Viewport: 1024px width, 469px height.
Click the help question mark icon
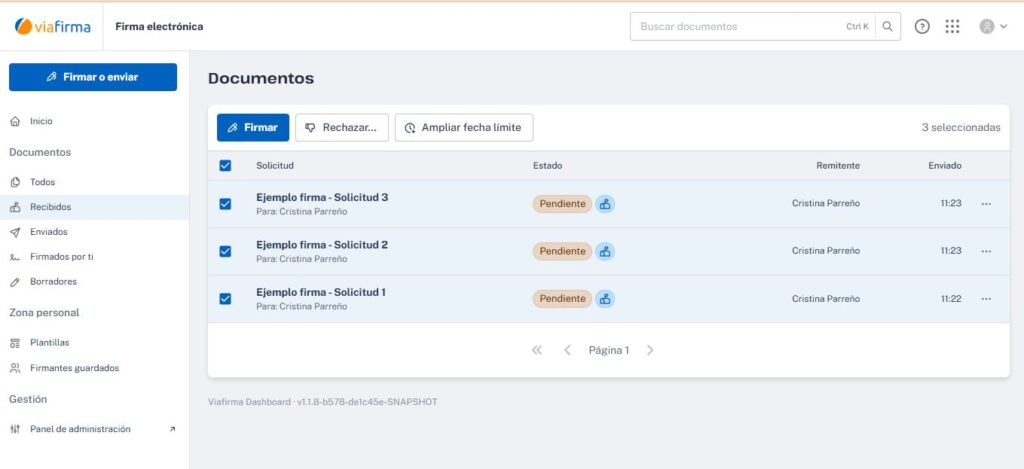[x=922, y=27]
